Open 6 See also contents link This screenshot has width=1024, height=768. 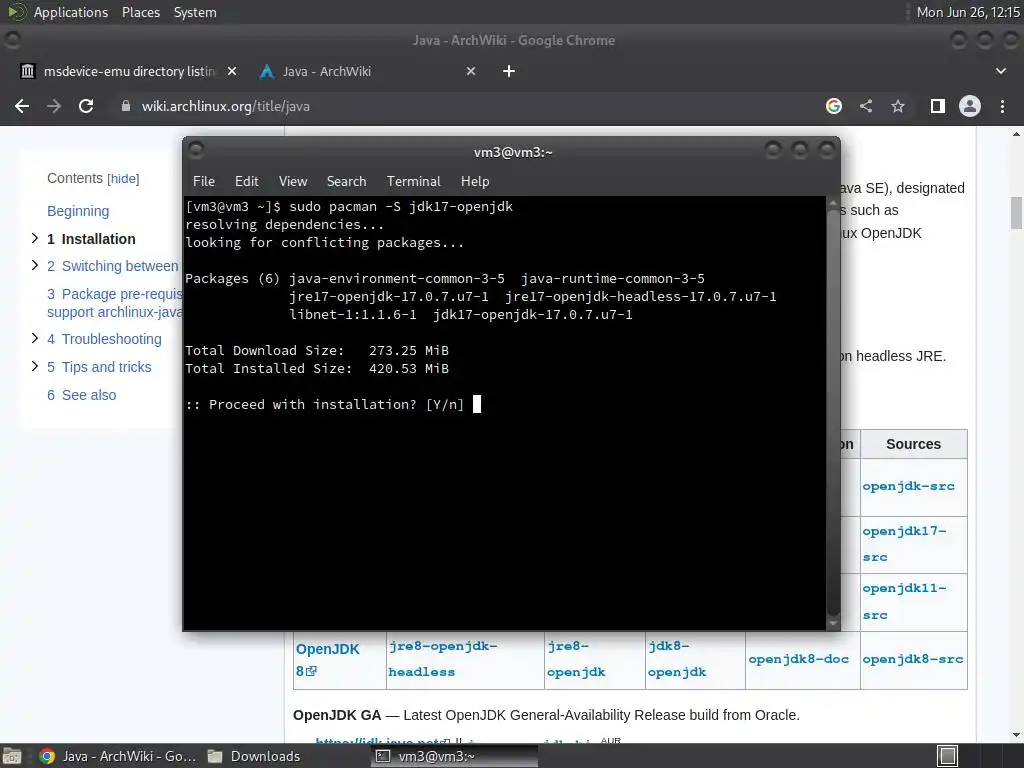(x=81, y=395)
